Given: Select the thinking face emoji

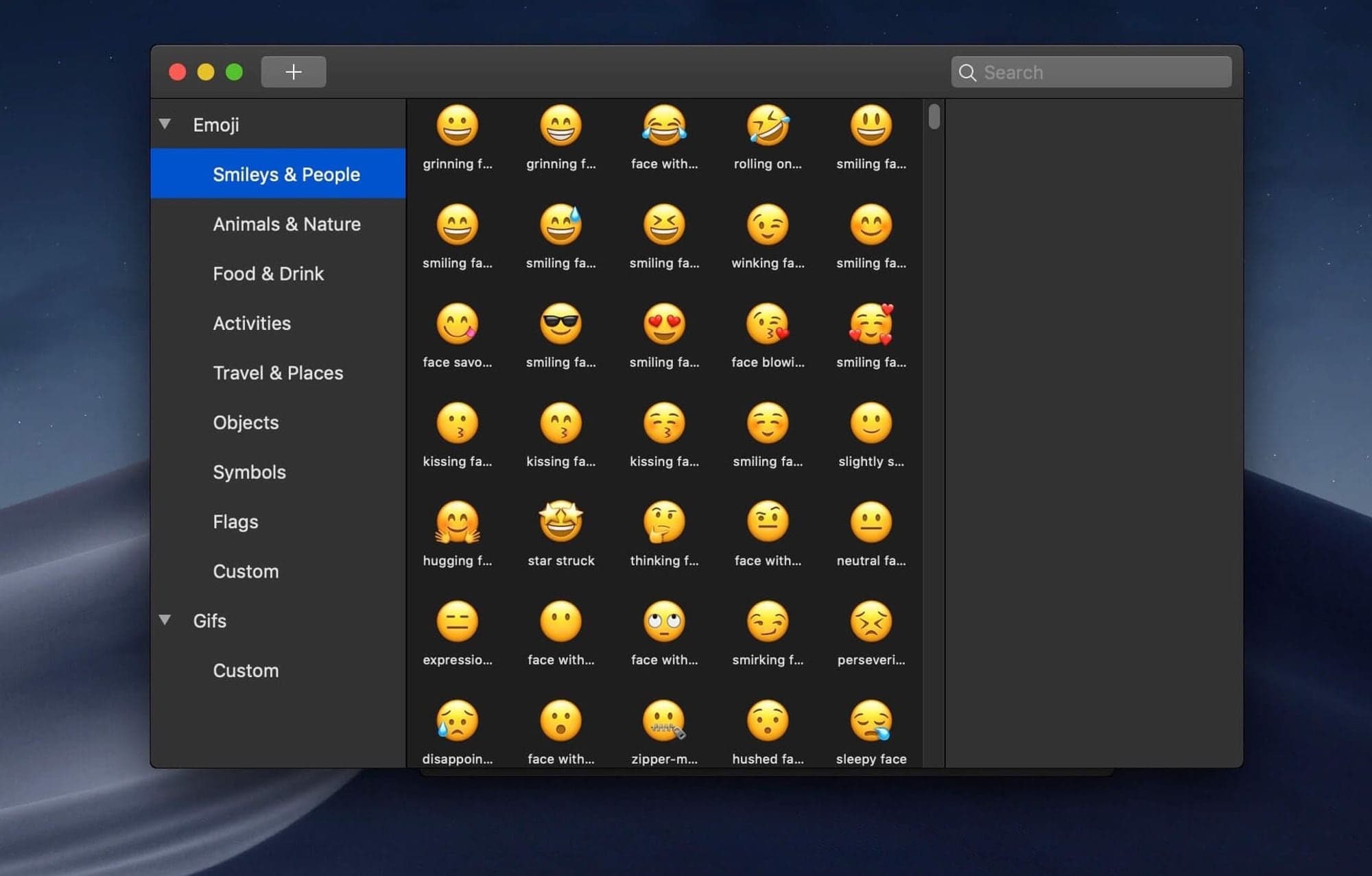Looking at the screenshot, I should click(x=664, y=522).
